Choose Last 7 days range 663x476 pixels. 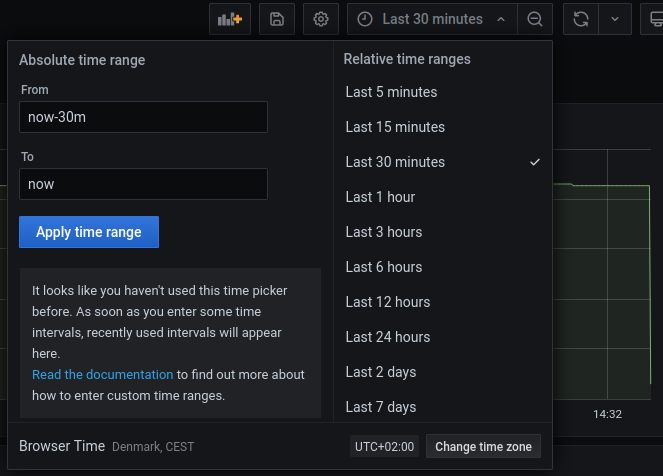click(380, 407)
